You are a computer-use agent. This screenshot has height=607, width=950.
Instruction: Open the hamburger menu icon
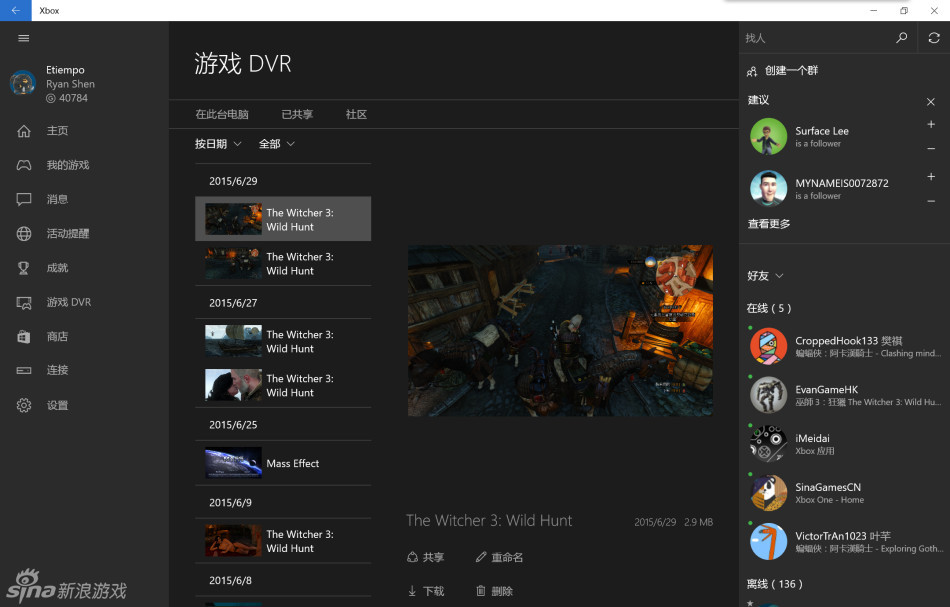click(x=24, y=38)
